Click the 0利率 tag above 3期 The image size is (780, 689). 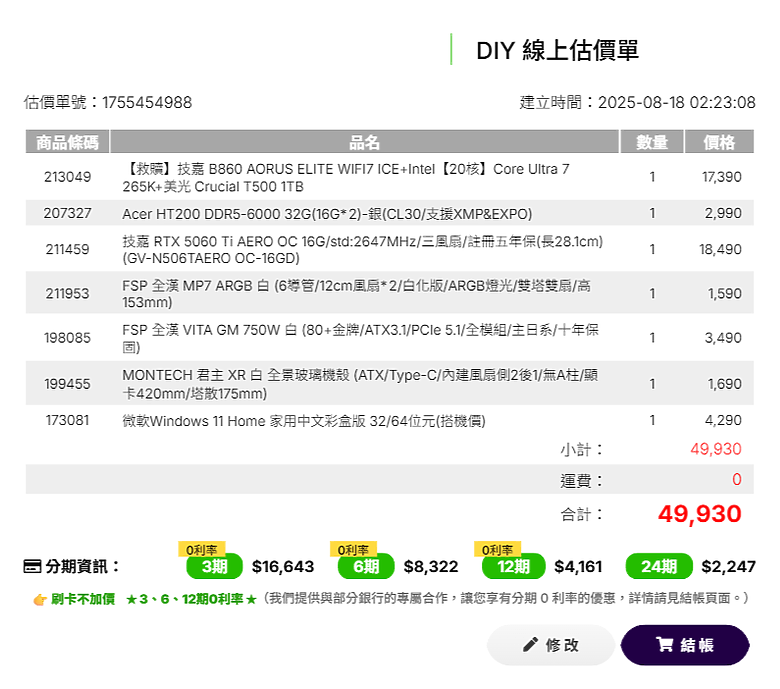pyautogui.click(x=202, y=549)
